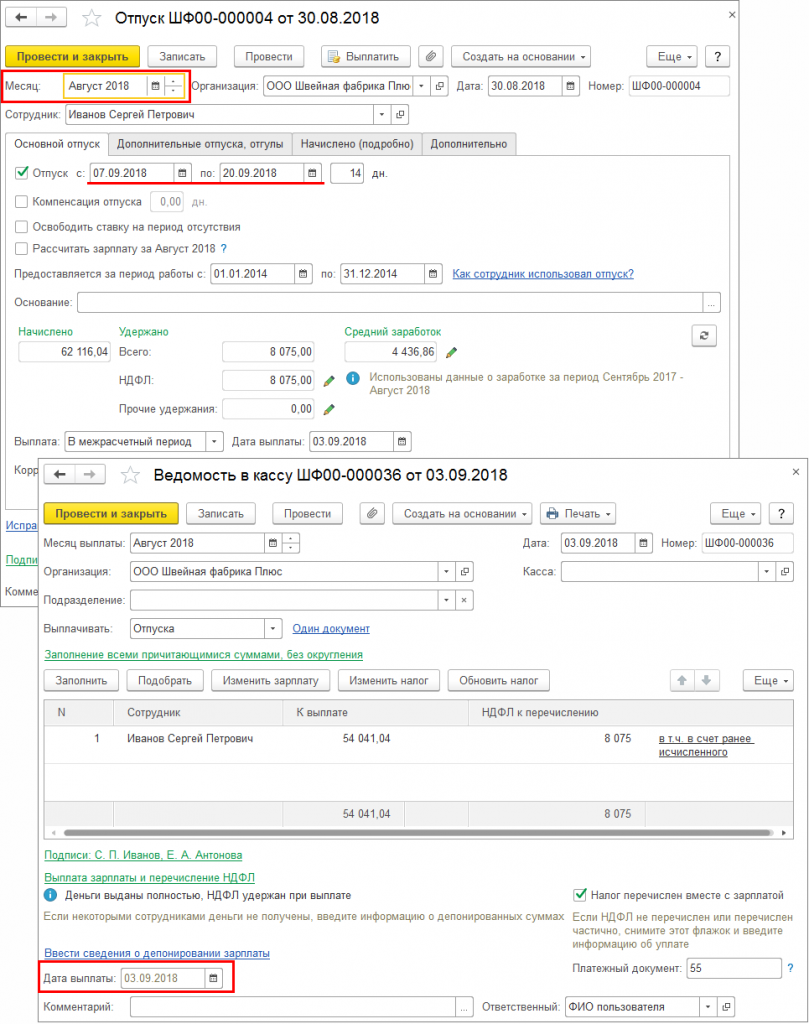Image resolution: width=809 pixels, height=1024 pixels.
Task: Open Выплата В межрасчетный период dropdown
Action: (x=214, y=441)
